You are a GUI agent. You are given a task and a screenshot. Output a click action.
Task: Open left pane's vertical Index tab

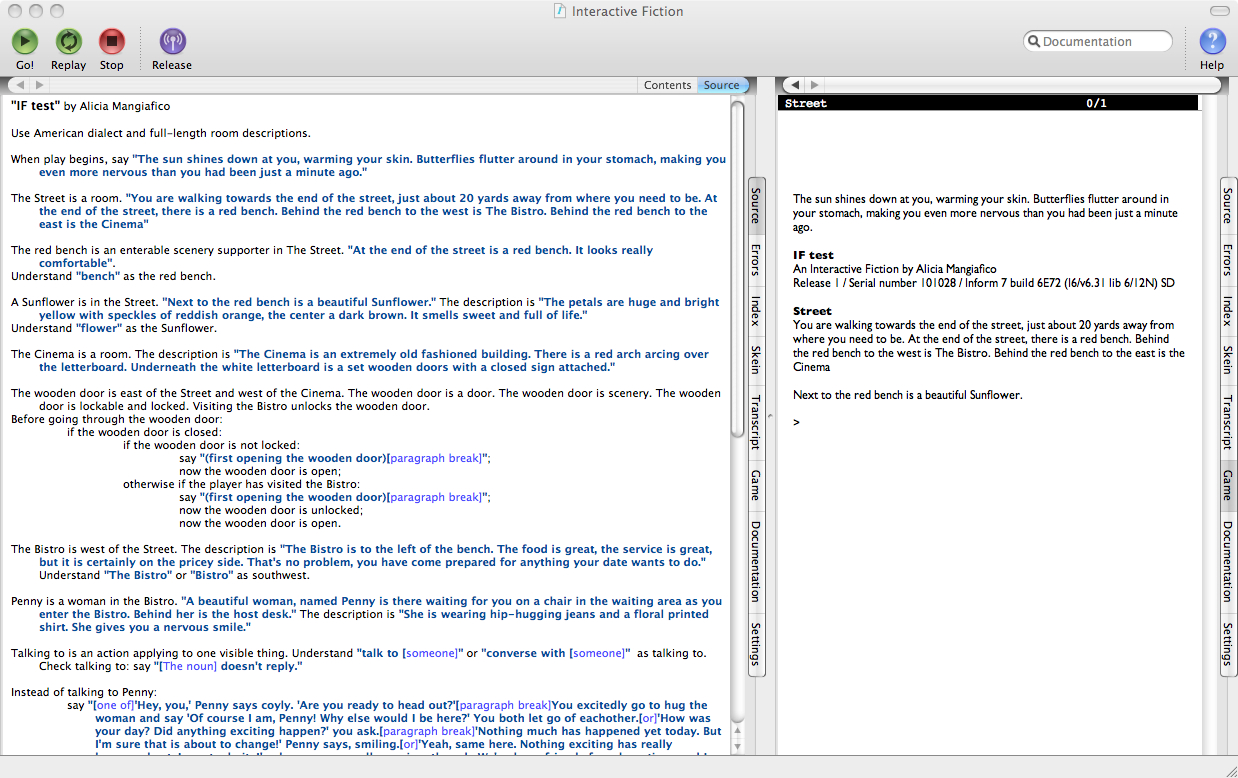point(756,312)
